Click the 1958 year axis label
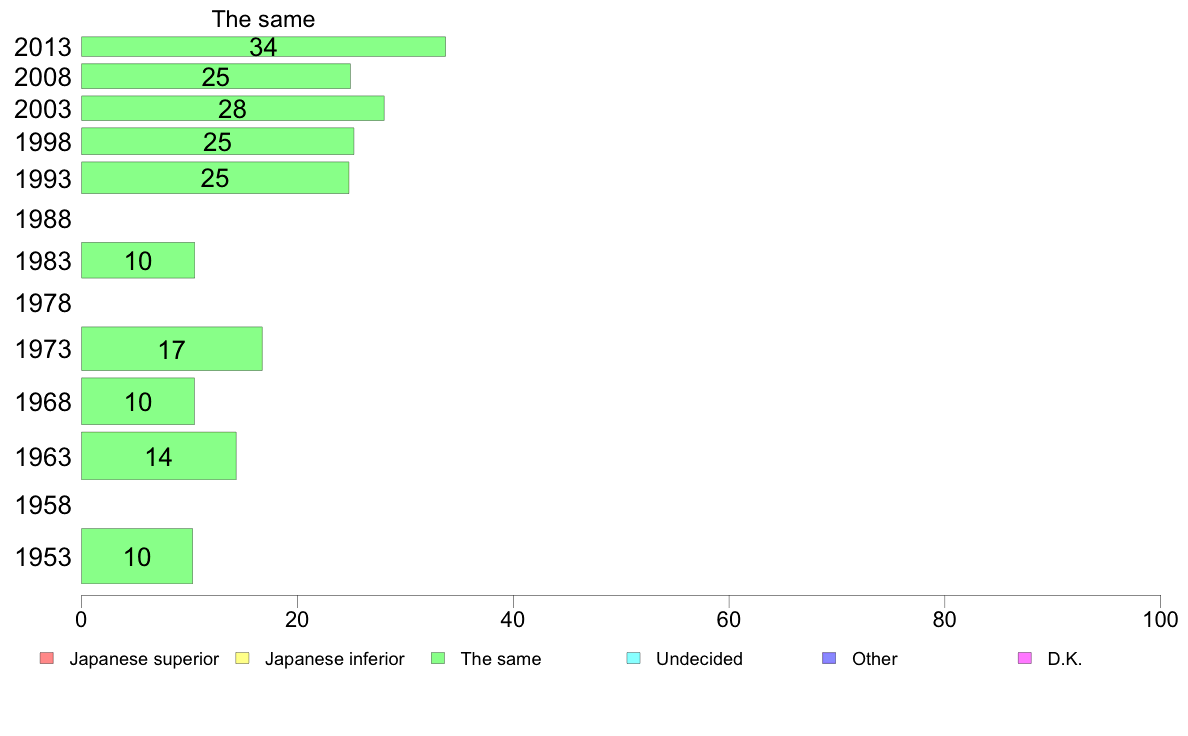The image size is (1188, 736). coord(43,505)
